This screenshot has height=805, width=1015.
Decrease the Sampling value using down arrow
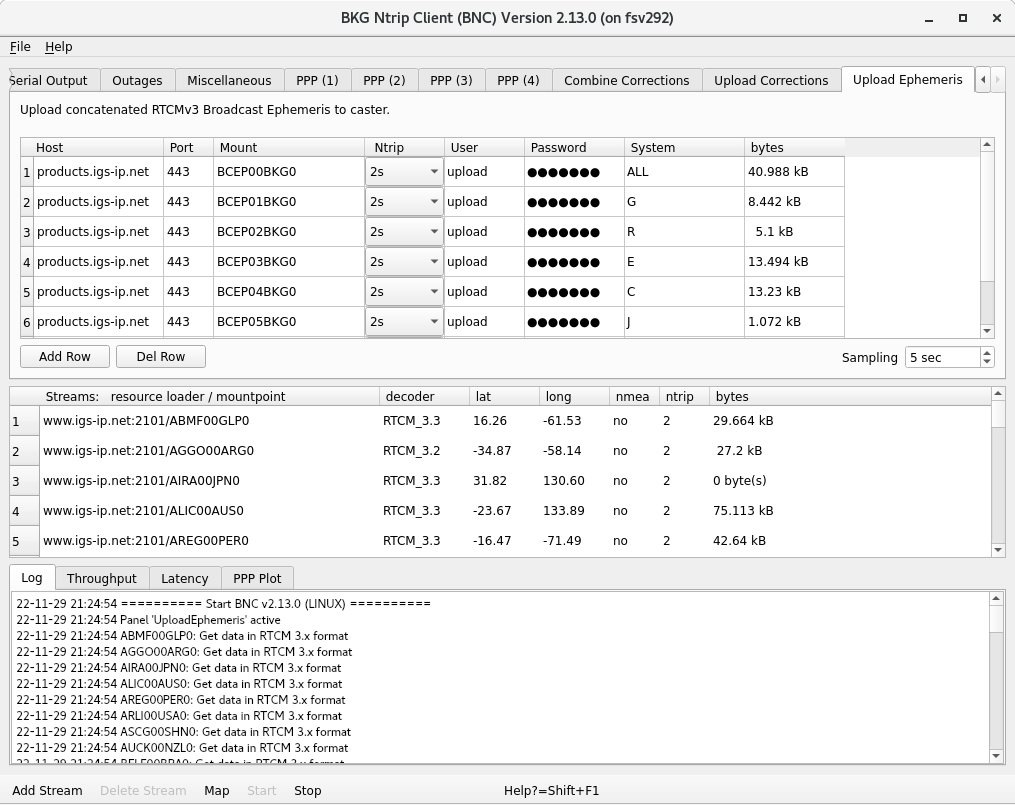(987, 362)
